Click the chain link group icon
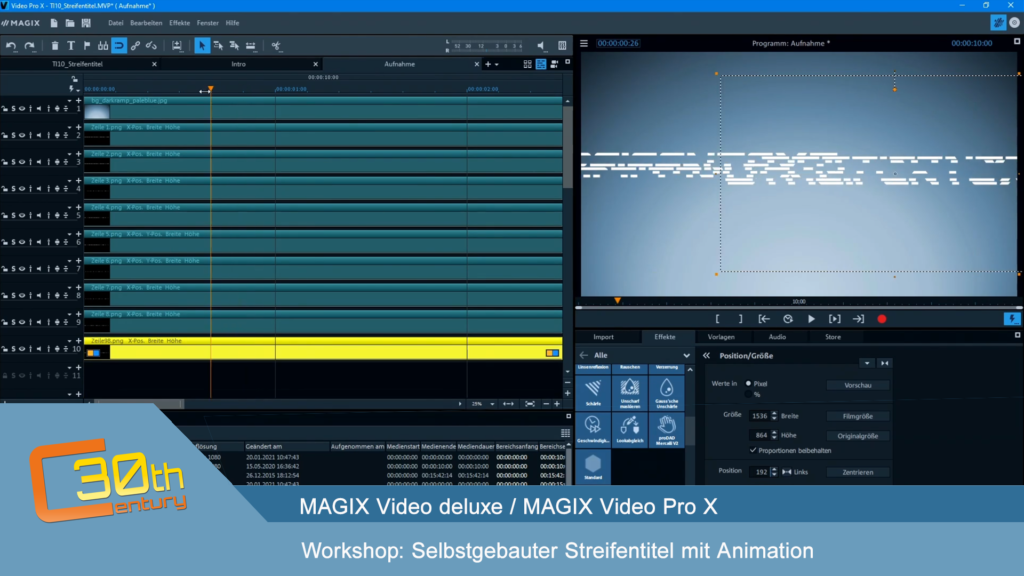1024x576 pixels. (135, 46)
